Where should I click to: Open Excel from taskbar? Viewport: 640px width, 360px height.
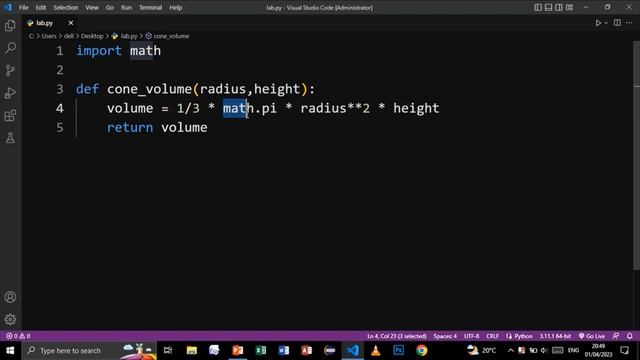point(261,351)
